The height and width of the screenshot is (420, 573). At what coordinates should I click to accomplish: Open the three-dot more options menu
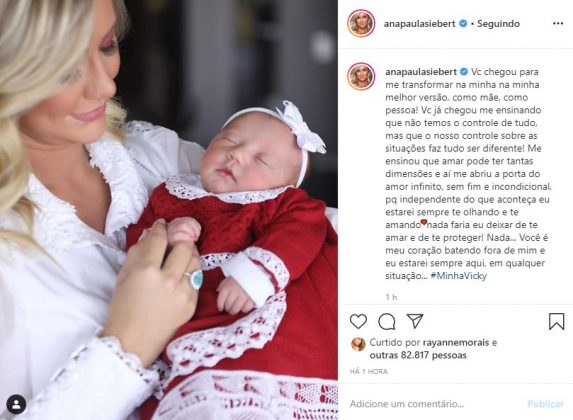pos(558,24)
